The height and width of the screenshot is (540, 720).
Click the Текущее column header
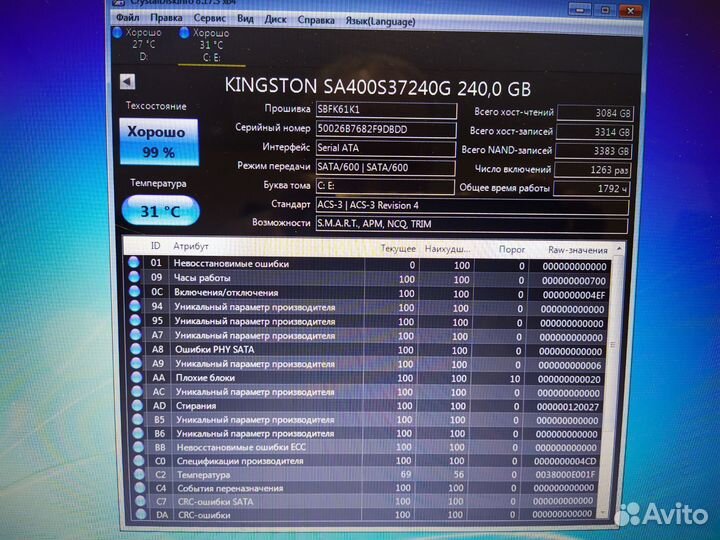click(398, 249)
